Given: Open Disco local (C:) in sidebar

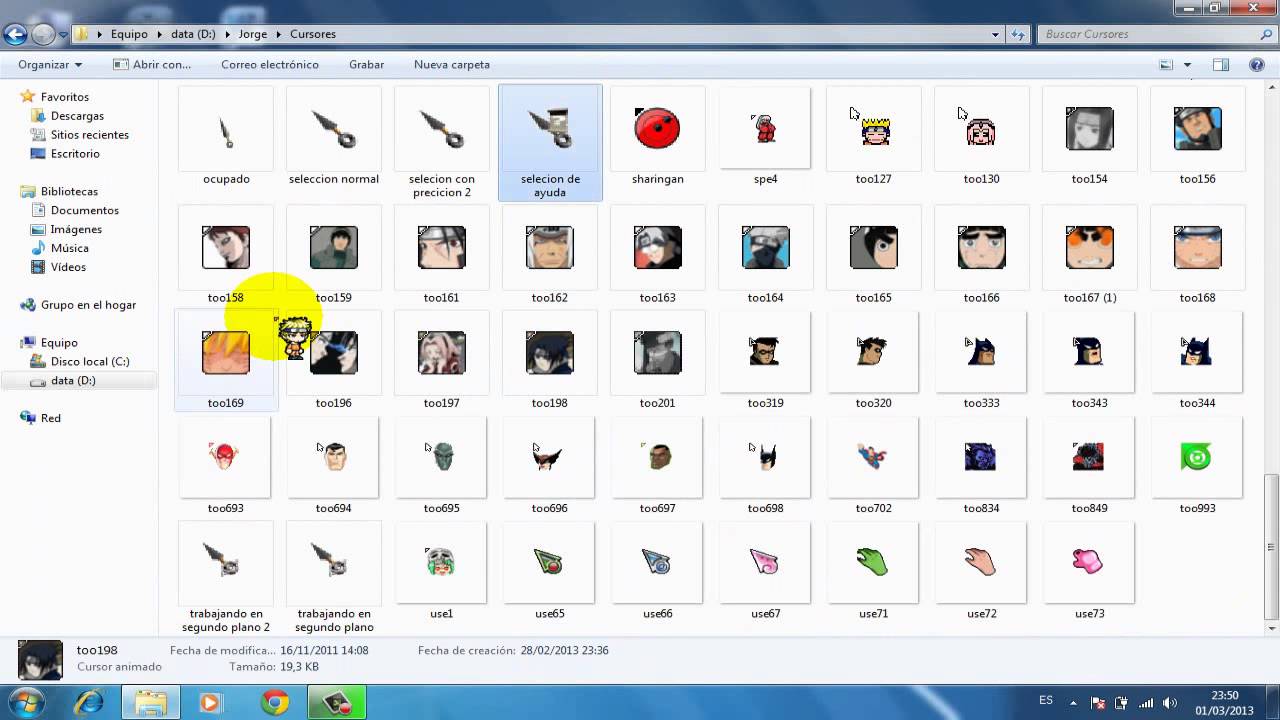Looking at the screenshot, I should (x=89, y=362).
